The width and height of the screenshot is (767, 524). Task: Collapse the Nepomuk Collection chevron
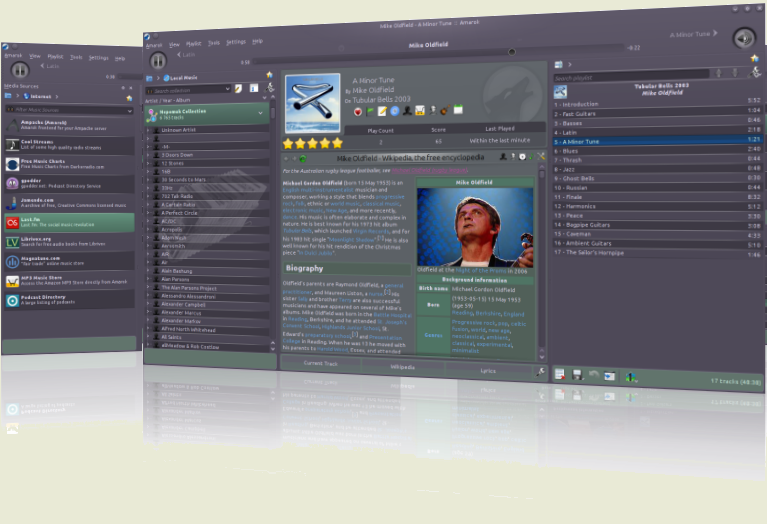(260, 113)
